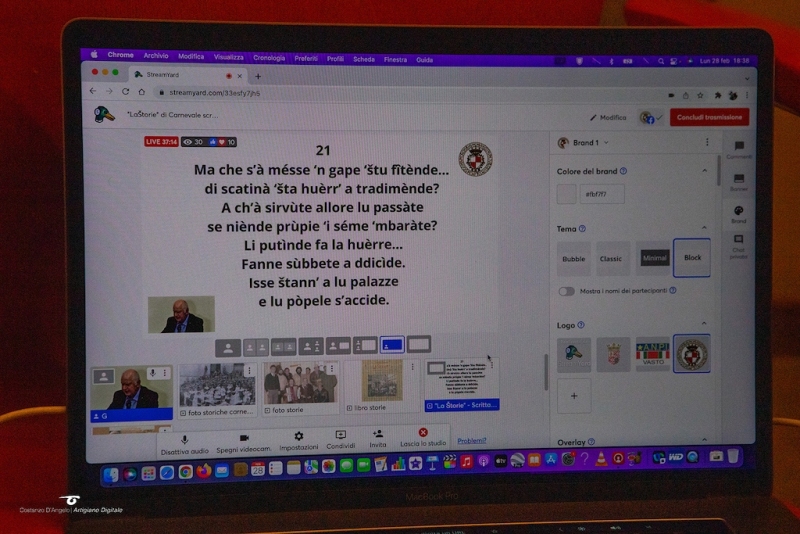Select the single person layout icon
This screenshot has width=800, height=534.
228,348
